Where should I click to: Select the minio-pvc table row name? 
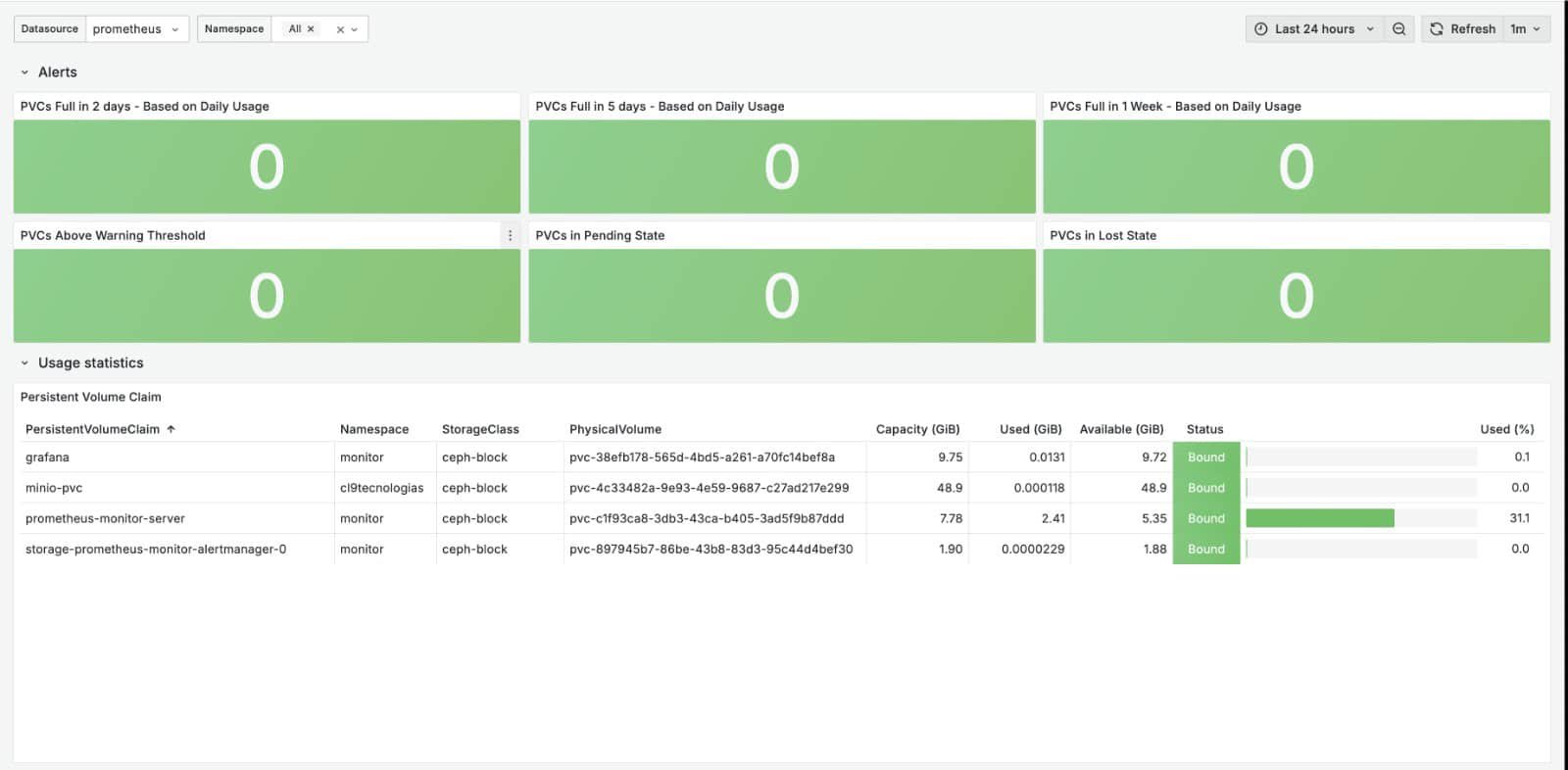click(54, 488)
